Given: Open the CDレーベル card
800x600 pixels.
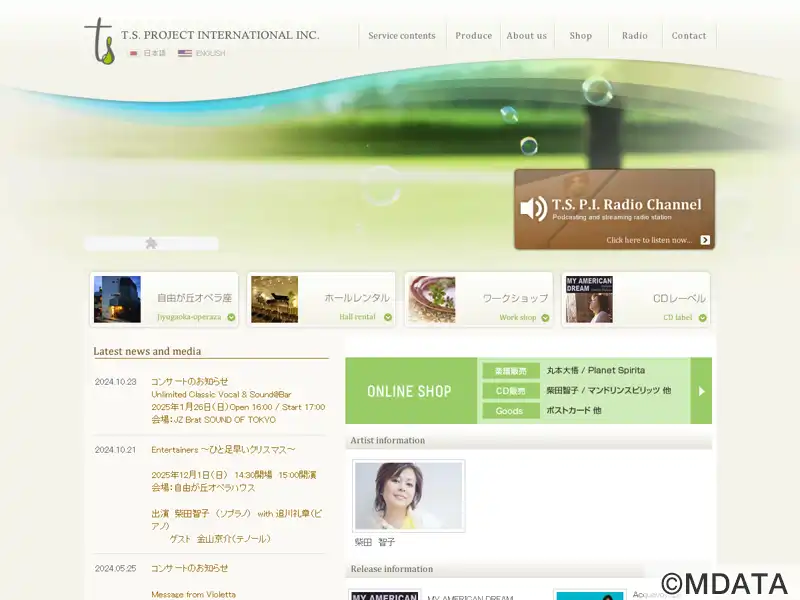Looking at the screenshot, I should [636, 299].
